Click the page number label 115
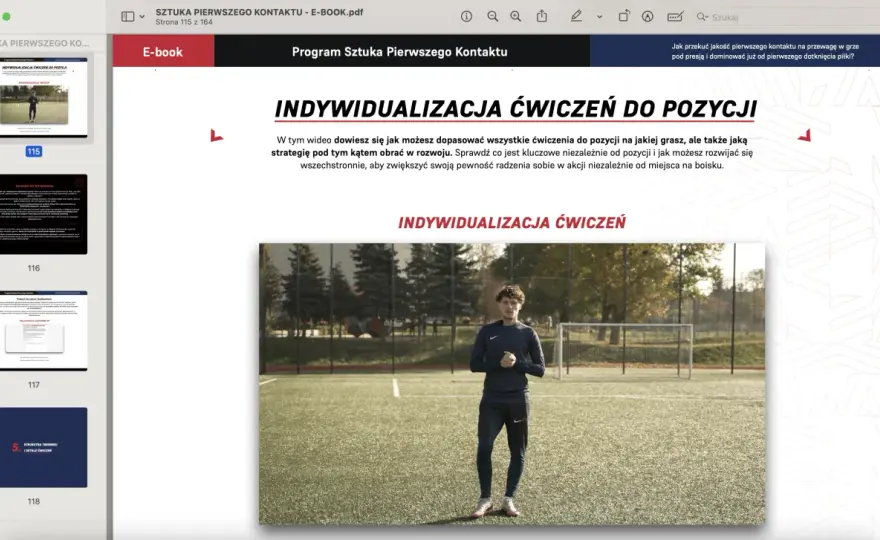 (34, 152)
